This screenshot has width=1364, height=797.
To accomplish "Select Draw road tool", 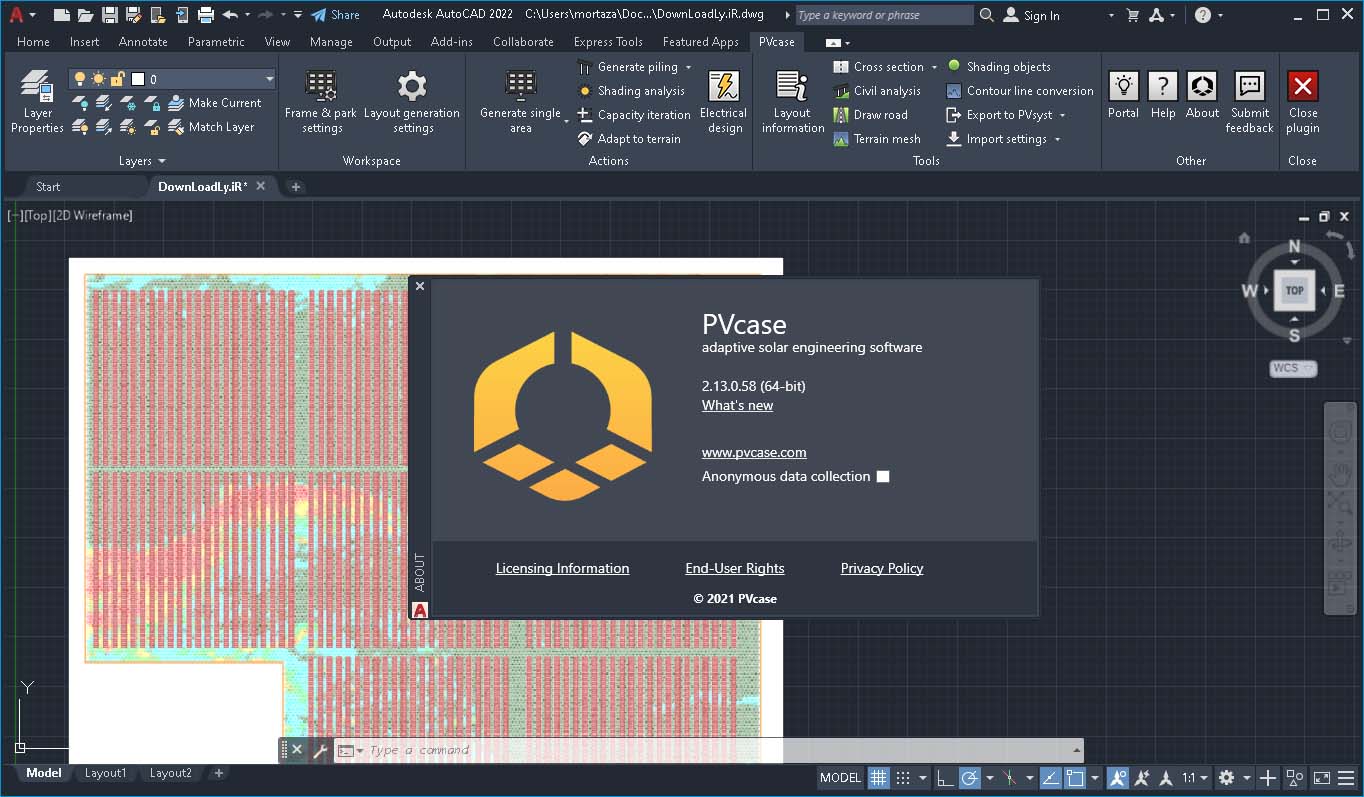I will [x=870, y=115].
